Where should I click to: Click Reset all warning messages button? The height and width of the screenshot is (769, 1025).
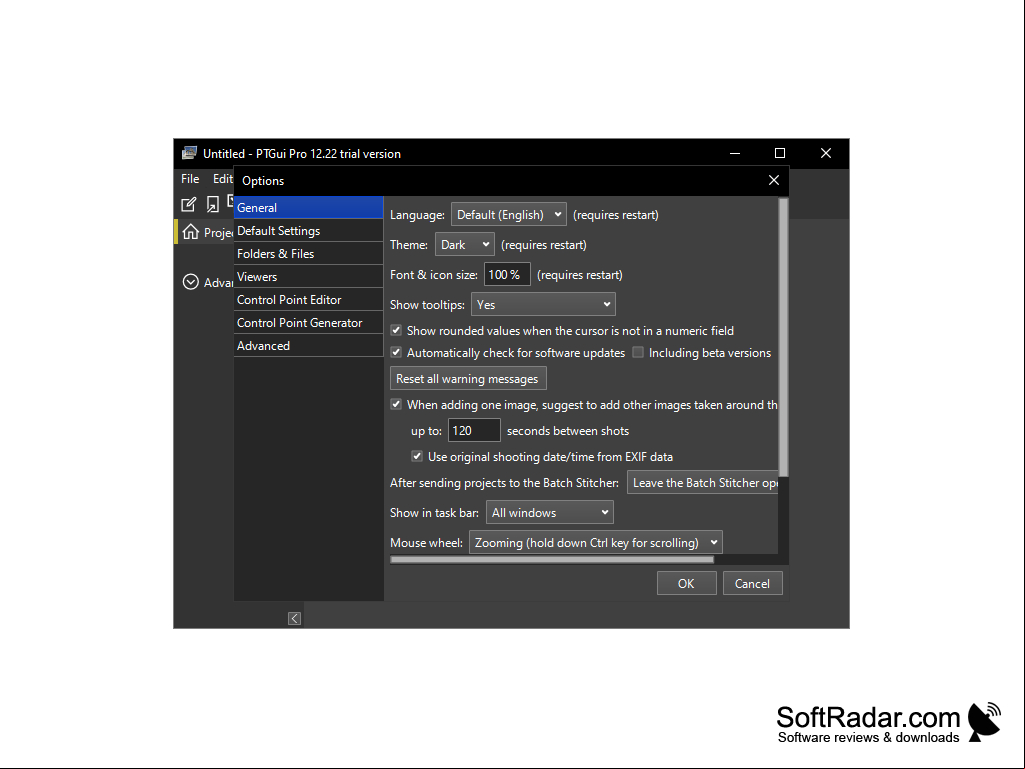[x=468, y=379]
